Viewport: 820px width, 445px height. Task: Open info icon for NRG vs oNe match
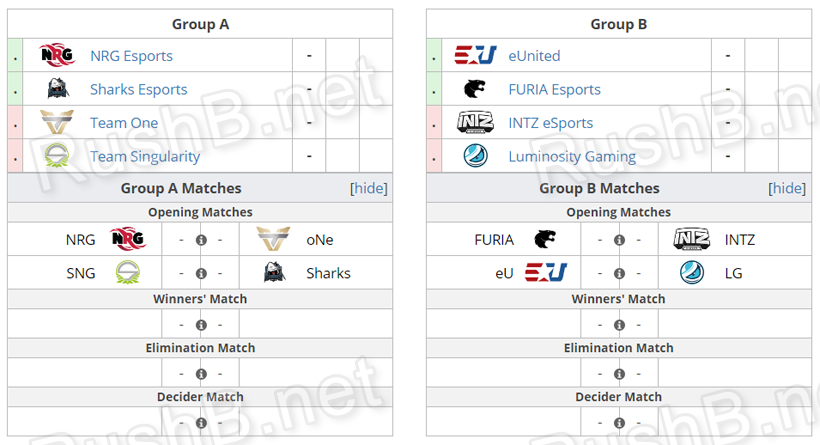click(201, 240)
